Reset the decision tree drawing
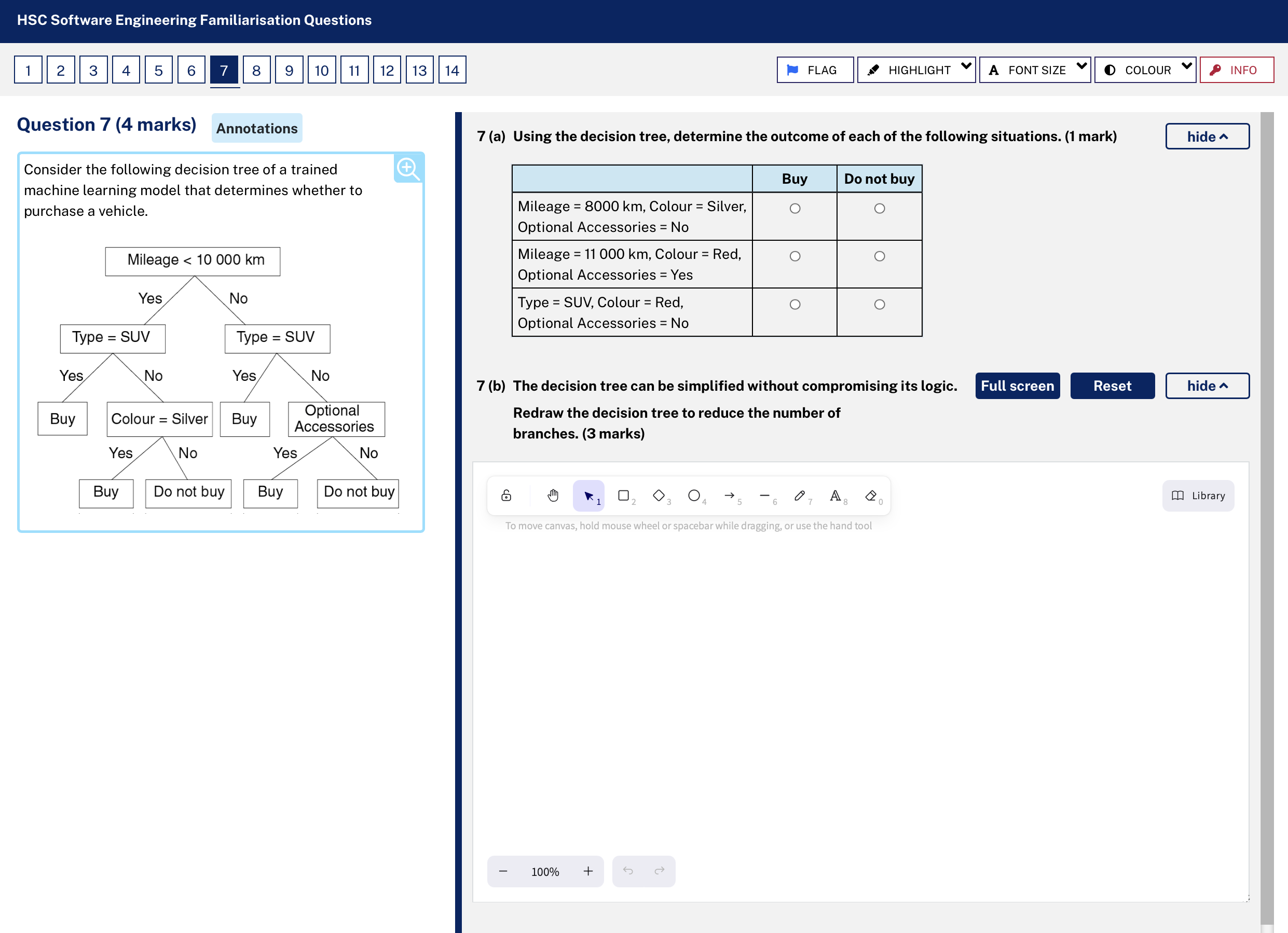This screenshot has width=1288, height=933. point(1112,386)
